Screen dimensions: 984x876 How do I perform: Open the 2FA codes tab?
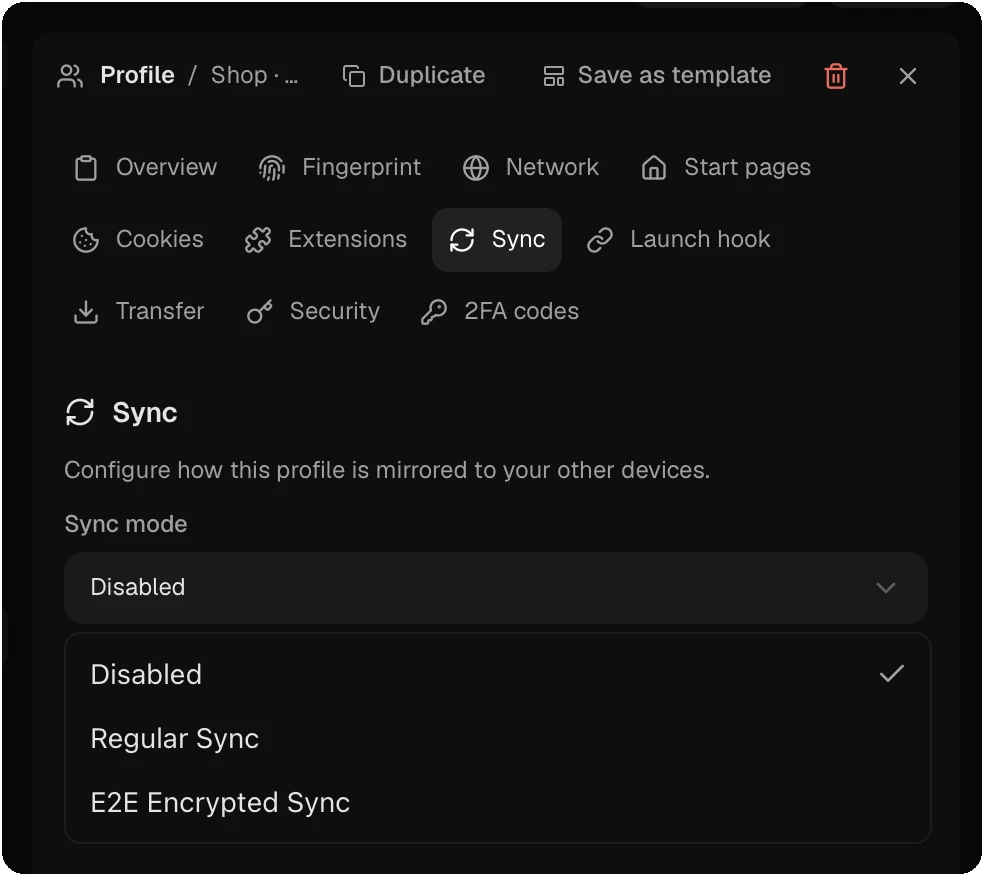click(x=500, y=312)
